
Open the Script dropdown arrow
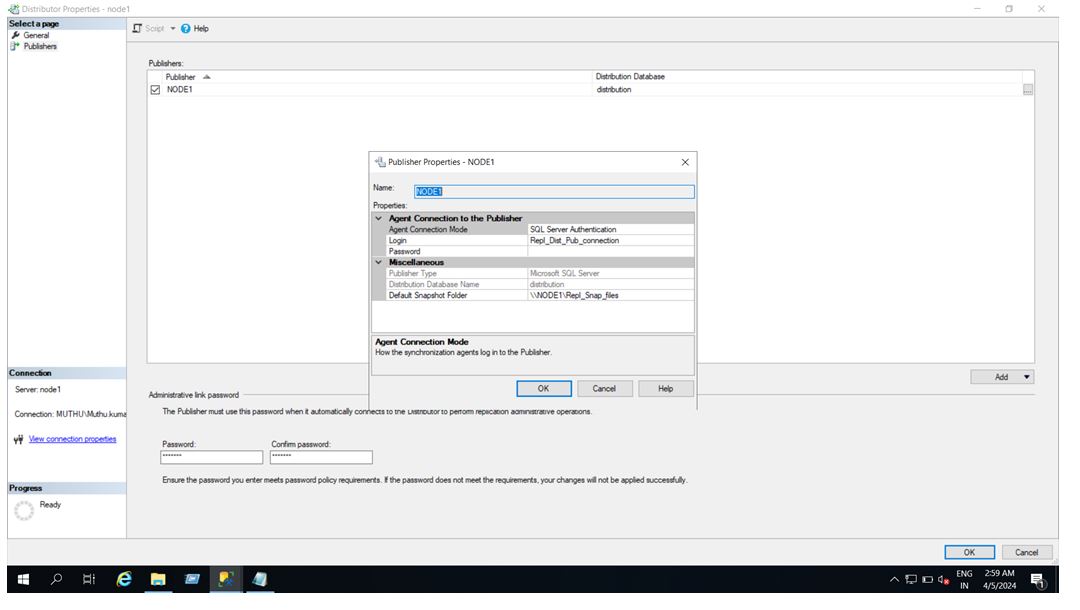pos(173,29)
